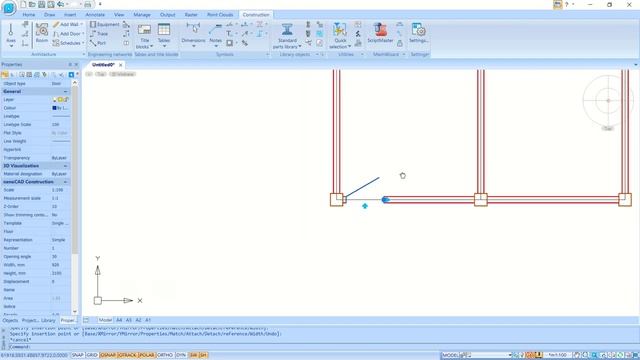The width and height of the screenshot is (640, 360).
Task: Close the Properties panel
Action: pyautogui.click(x=76, y=65)
